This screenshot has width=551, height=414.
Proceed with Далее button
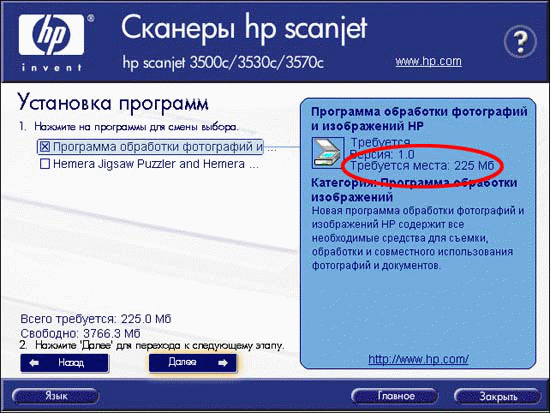click(193, 363)
